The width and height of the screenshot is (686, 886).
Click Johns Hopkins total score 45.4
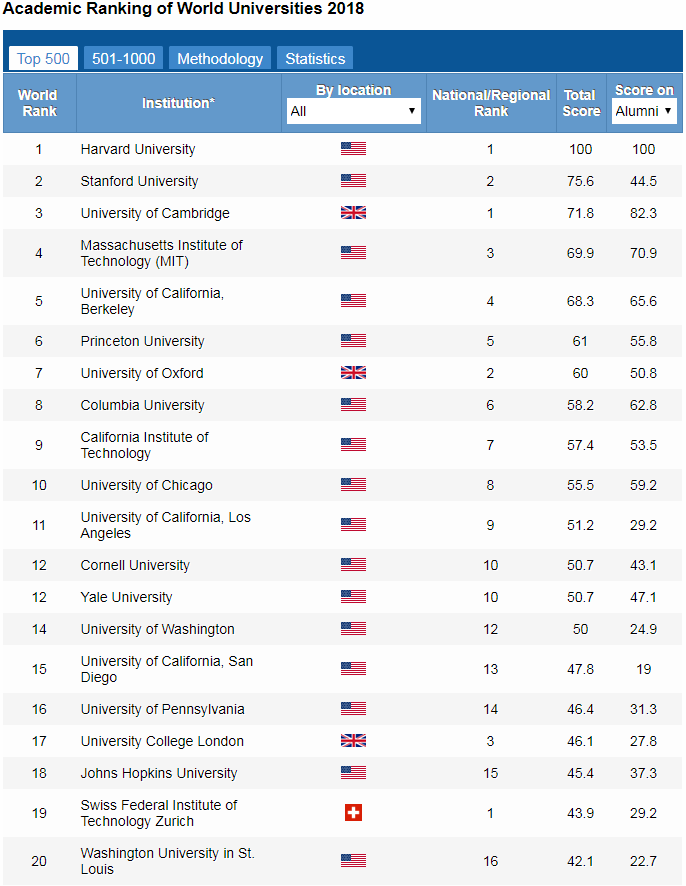click(580, 774)
